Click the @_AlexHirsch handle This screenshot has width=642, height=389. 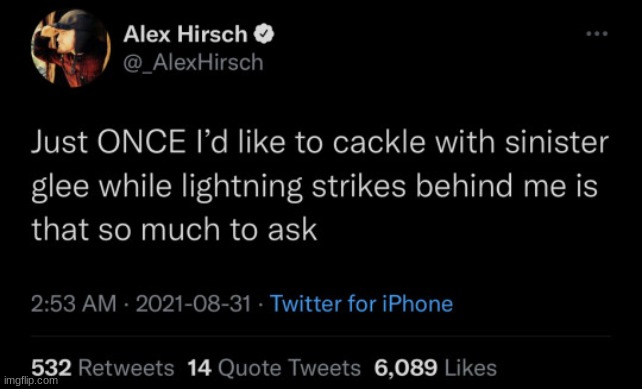click(x=193, y=63)
